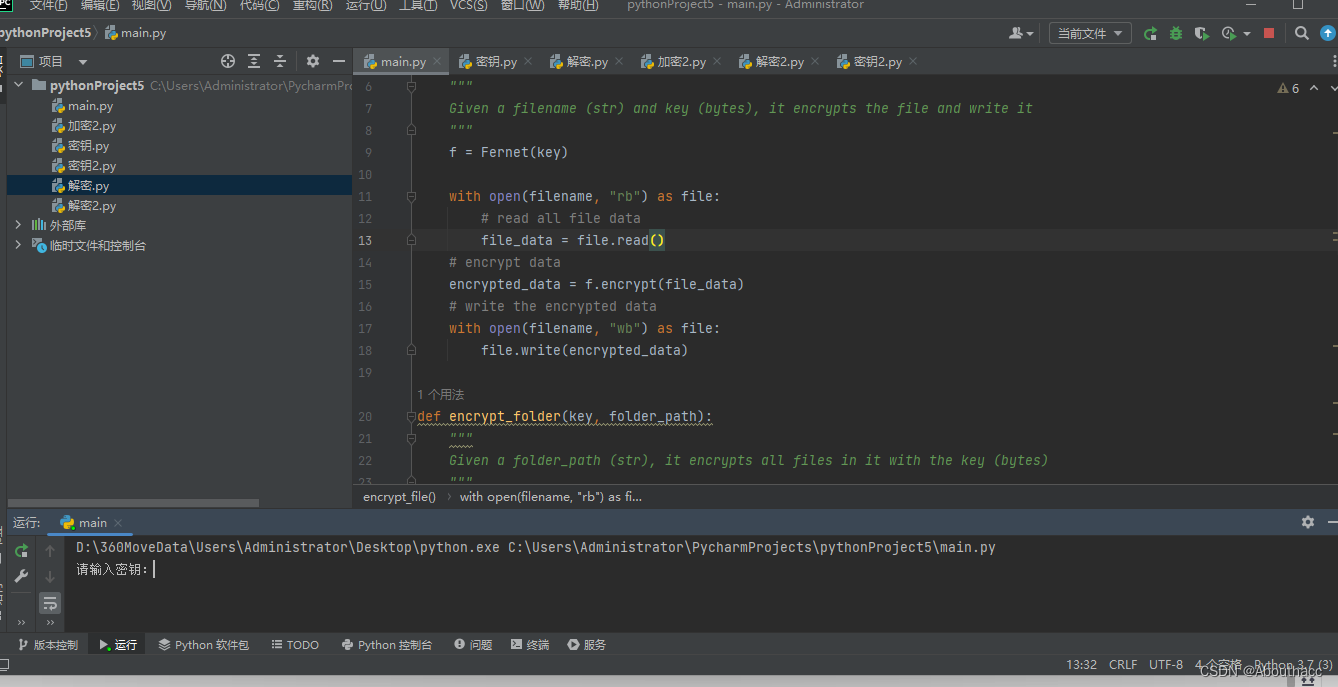The width and height of the screenshot is (1338, 687).
Task: Jump to previous highlighted error arrow
Action: [x=1313, y=88]
